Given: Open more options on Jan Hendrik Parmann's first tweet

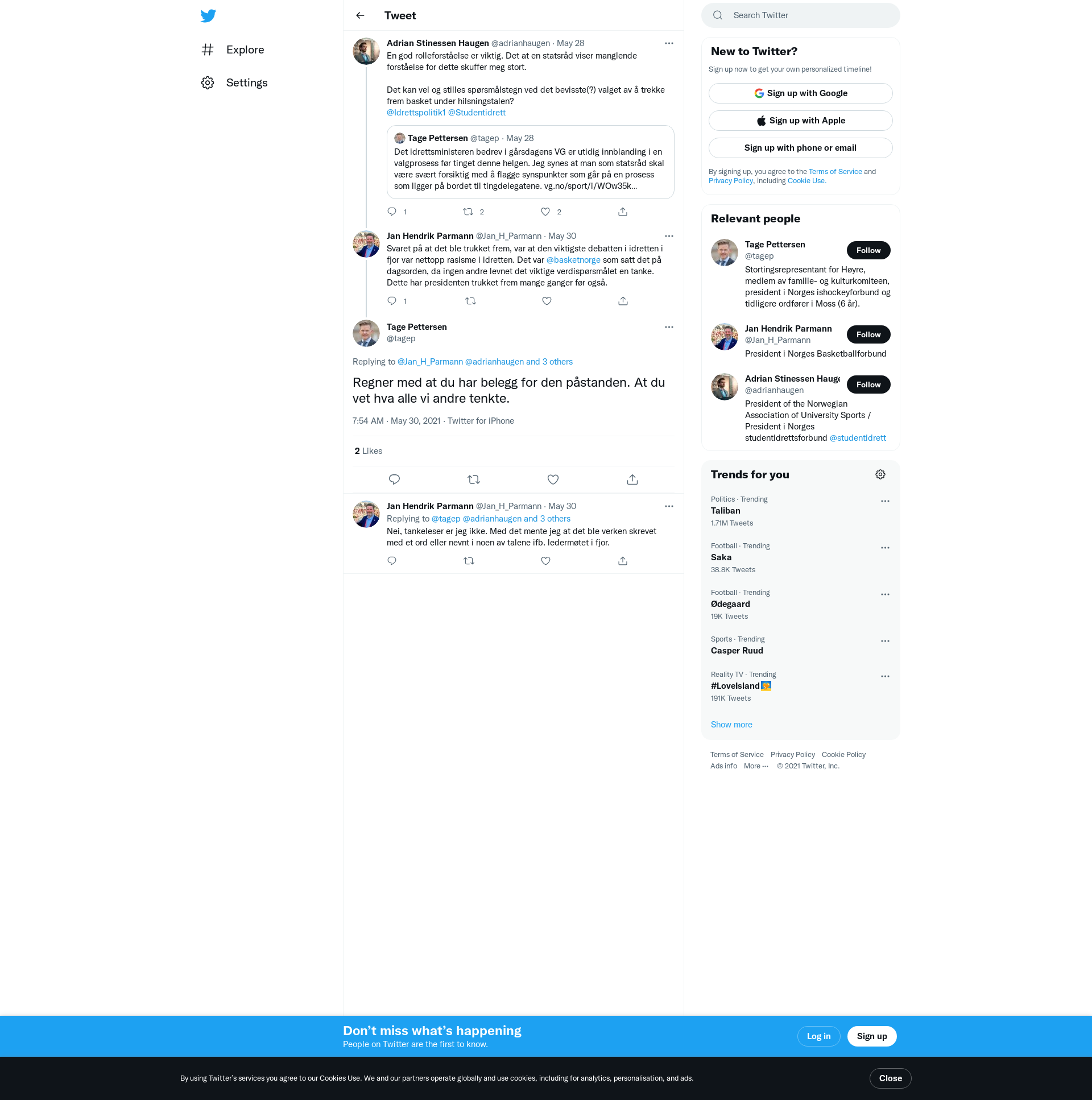Looking at the screenshot, I should [668, 236].
